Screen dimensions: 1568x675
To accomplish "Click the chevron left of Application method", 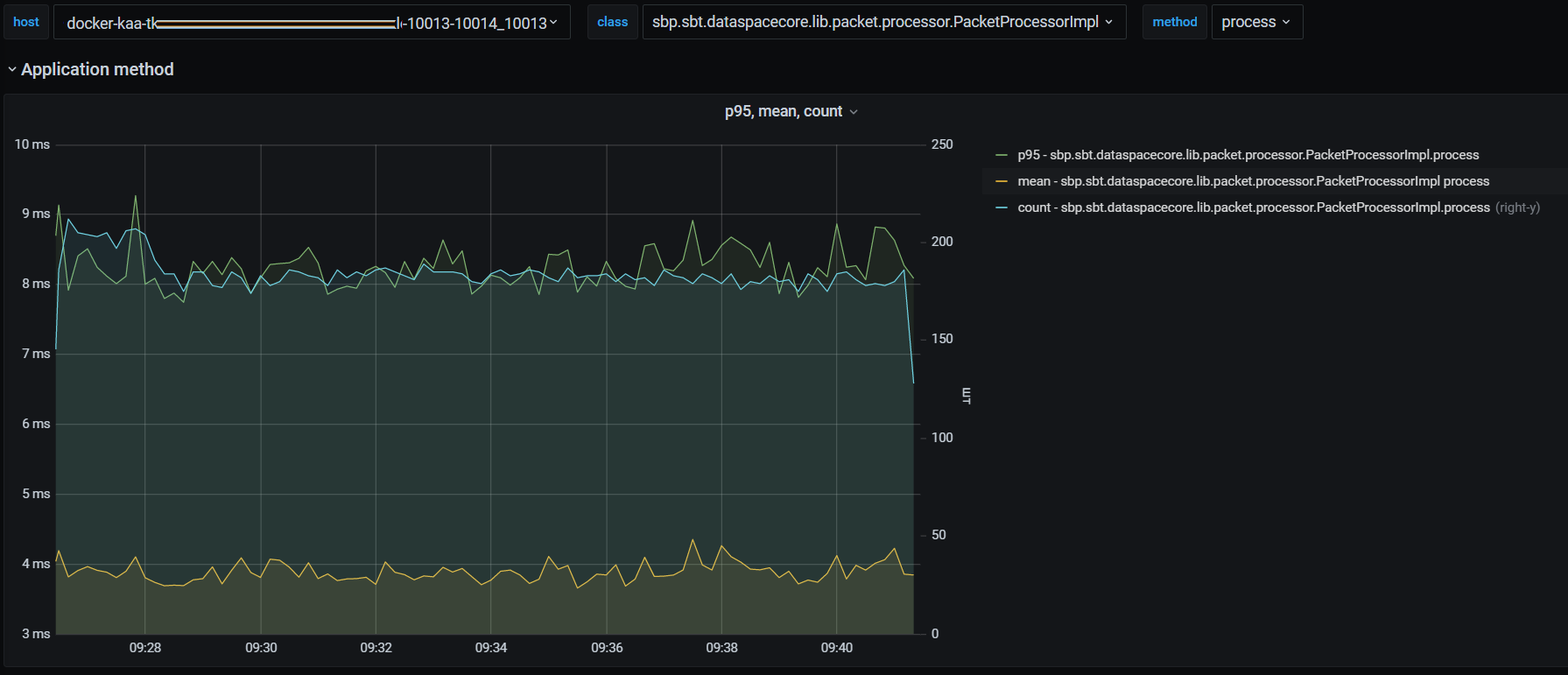I will (x=12, y=69).
